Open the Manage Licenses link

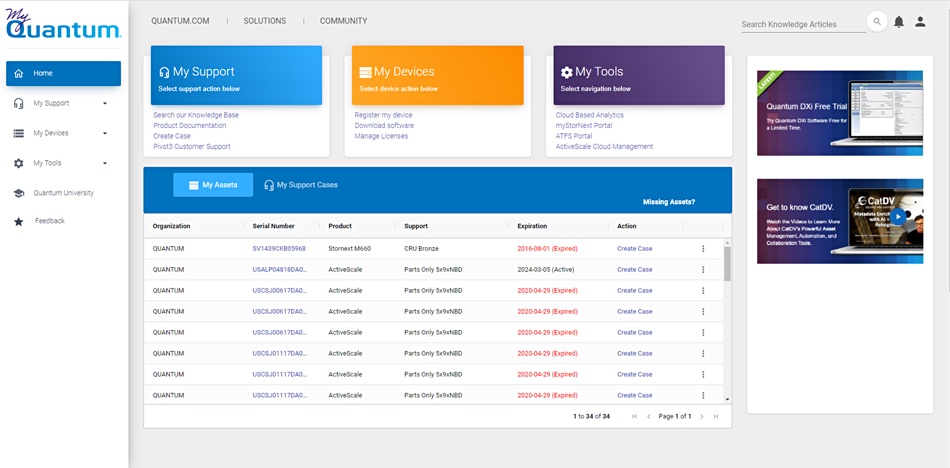(381, 136)
